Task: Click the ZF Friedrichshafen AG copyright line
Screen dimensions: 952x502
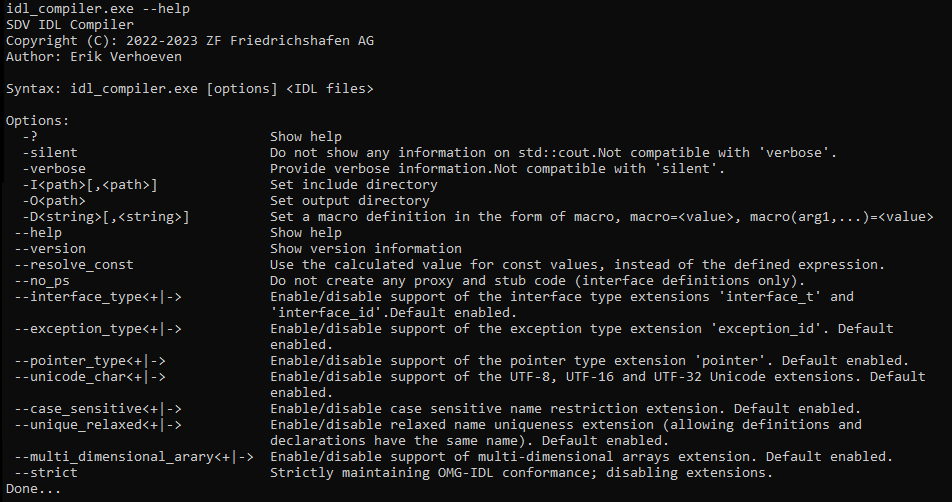Action: point(190,41)
